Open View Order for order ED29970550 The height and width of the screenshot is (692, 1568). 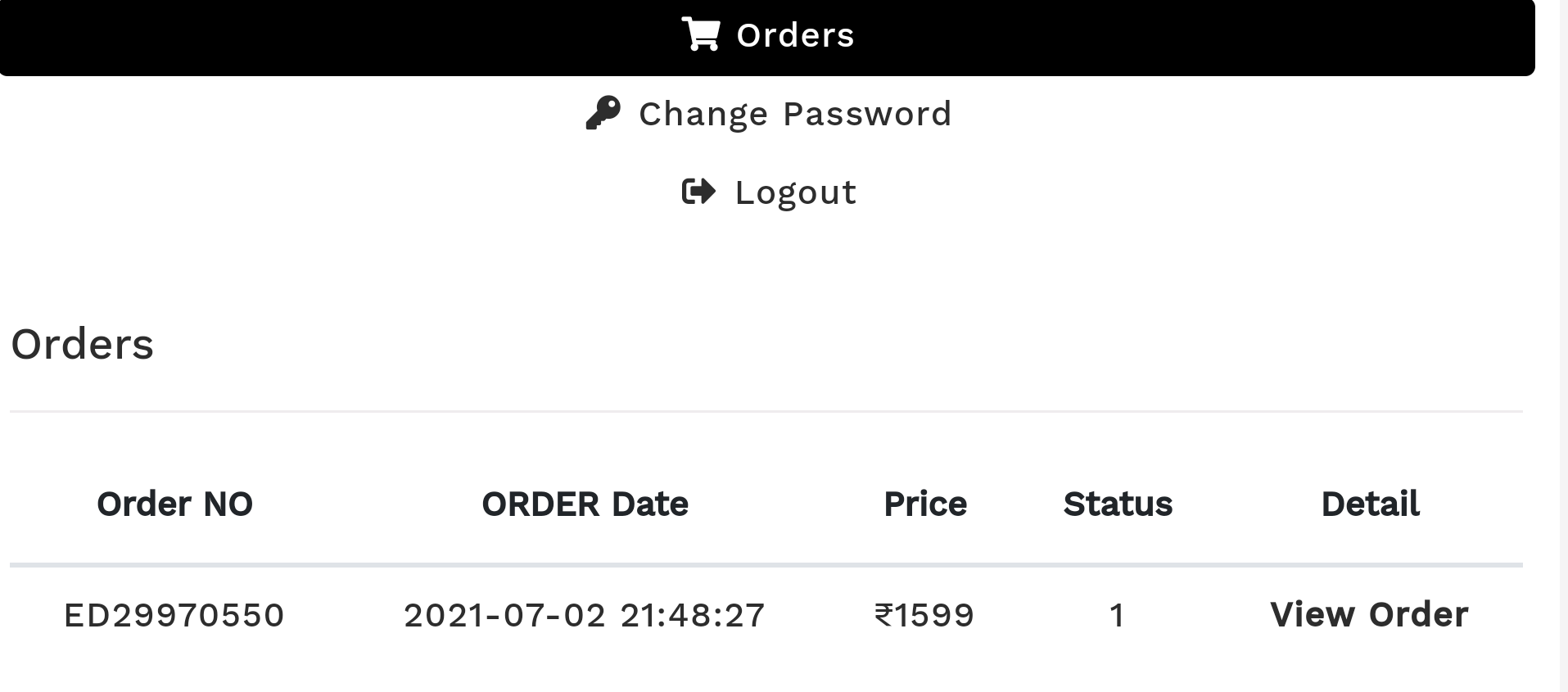tap(1369, 614)
